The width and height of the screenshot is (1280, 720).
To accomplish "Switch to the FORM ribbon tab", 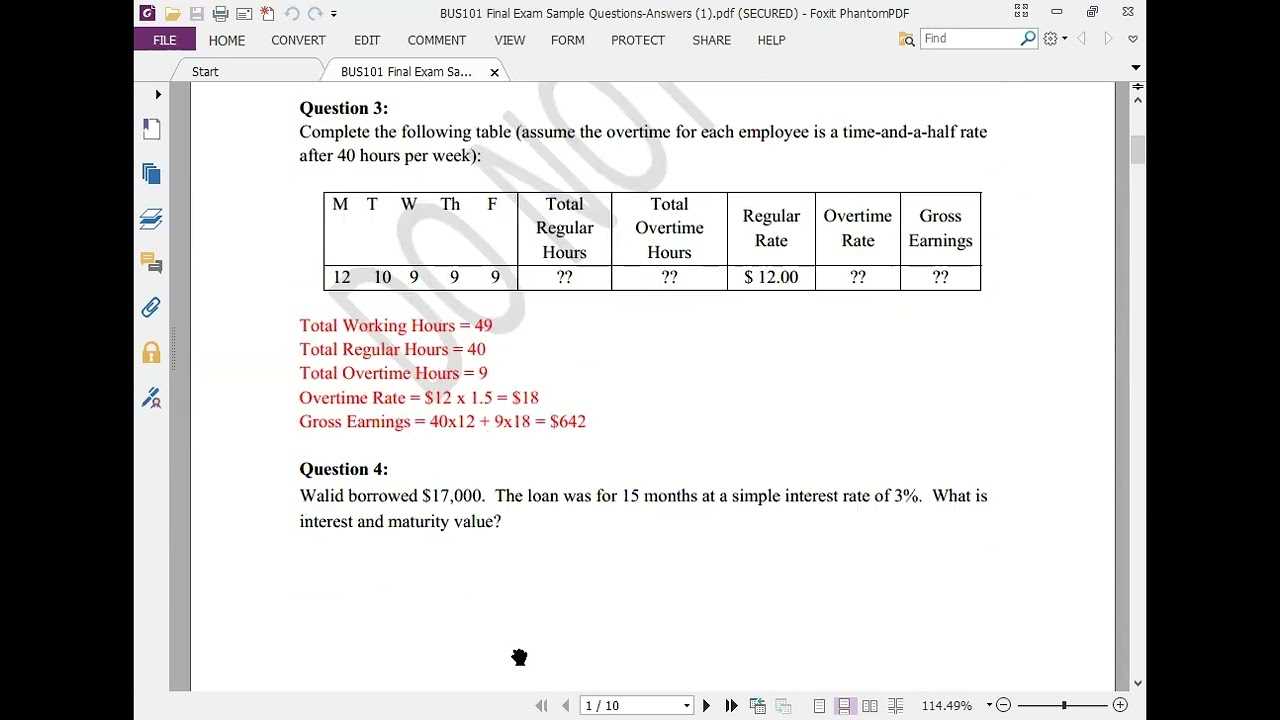I will (x=568, y=40).
